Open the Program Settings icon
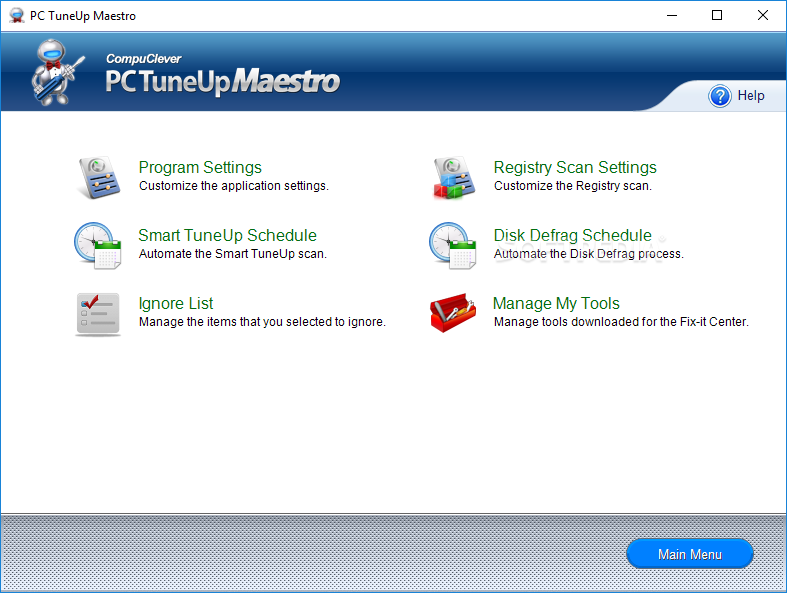The height and width of the screenshot is (593, 787). click(99, 177)
